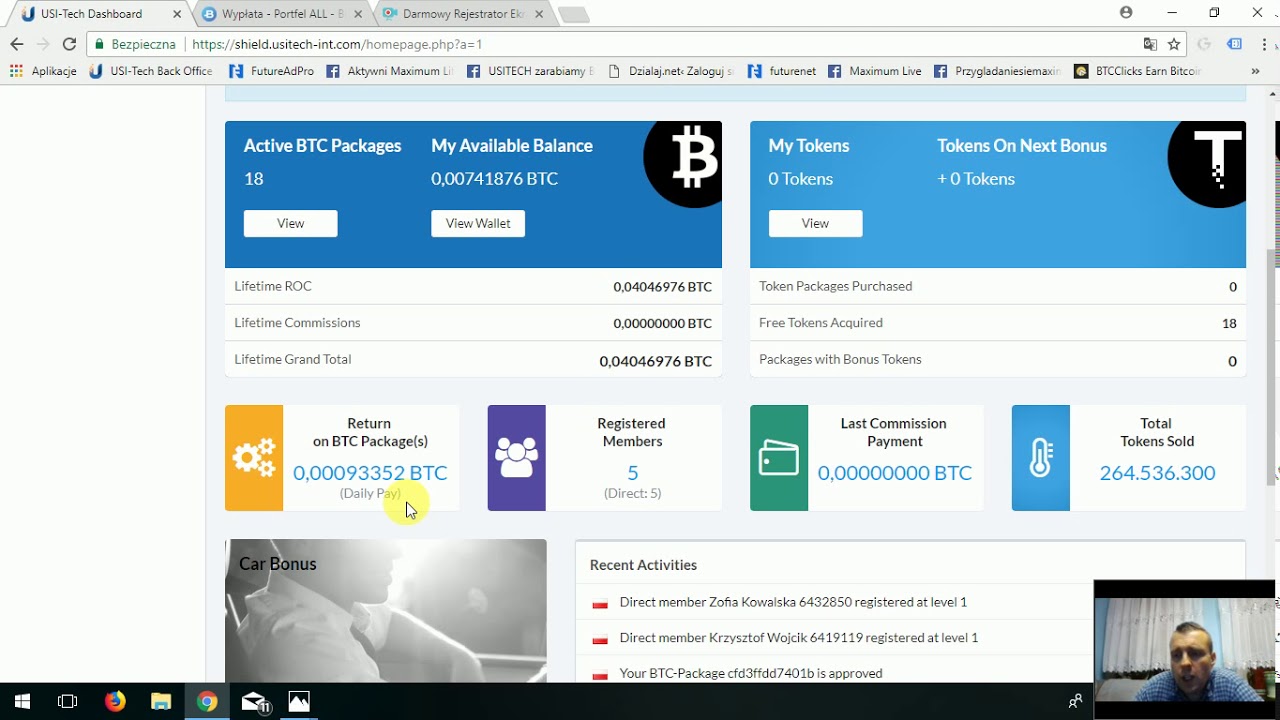
Task: Click Registered Members count 5
Action: [632, 473]
